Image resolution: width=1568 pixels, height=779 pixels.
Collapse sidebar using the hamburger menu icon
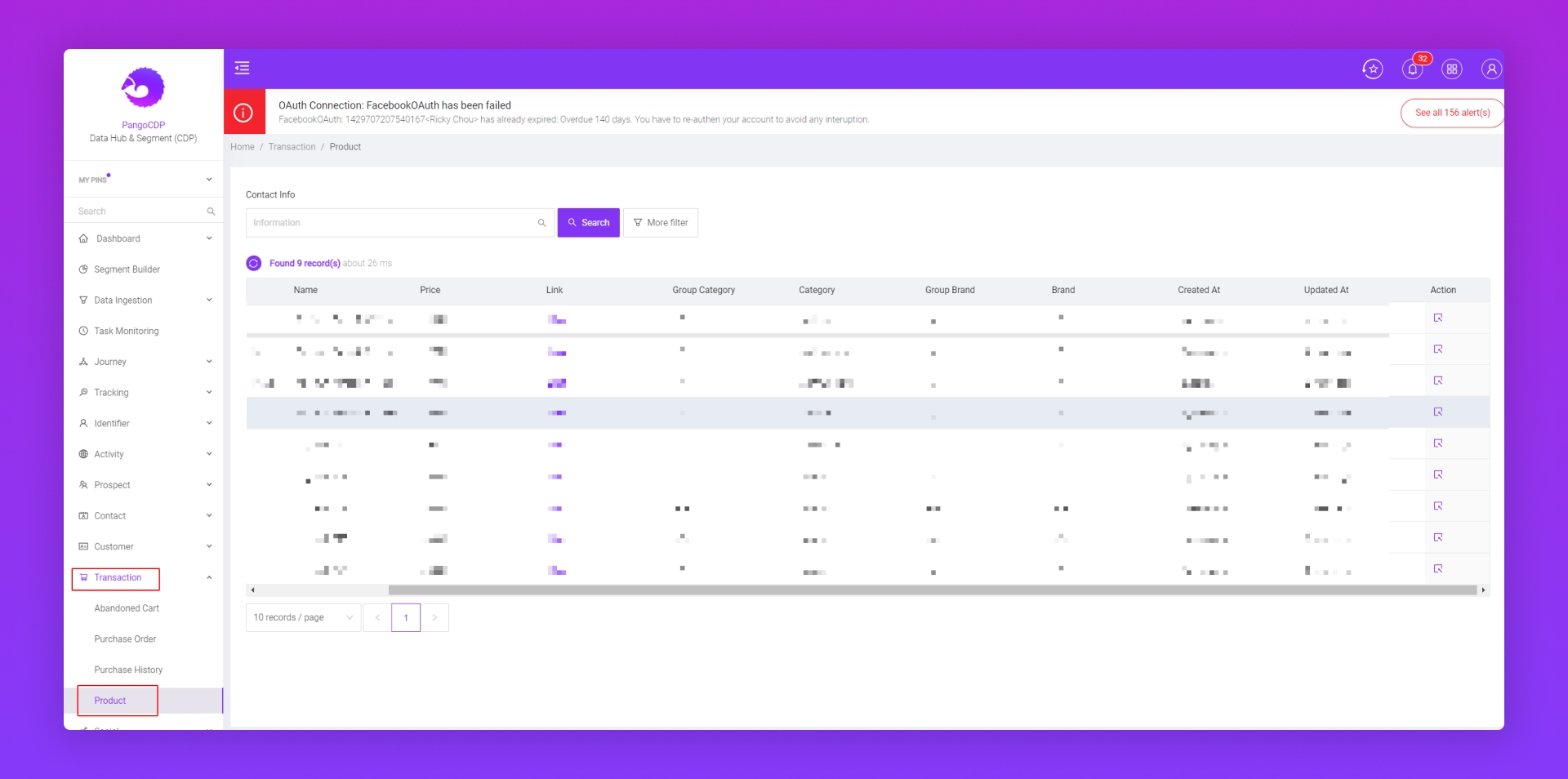(x=242, y=68)
